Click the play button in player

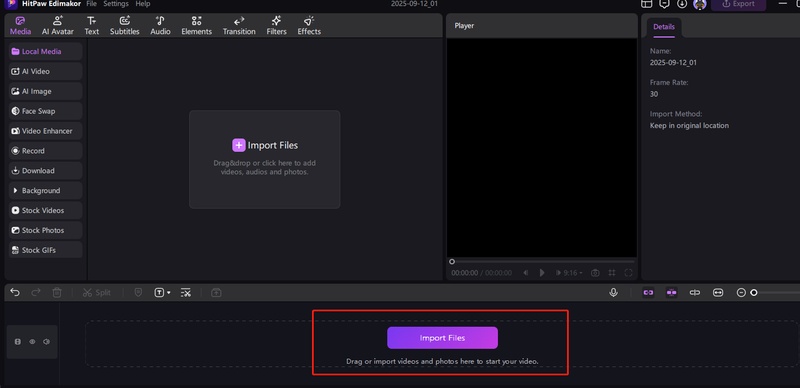(x=542, y=273)
